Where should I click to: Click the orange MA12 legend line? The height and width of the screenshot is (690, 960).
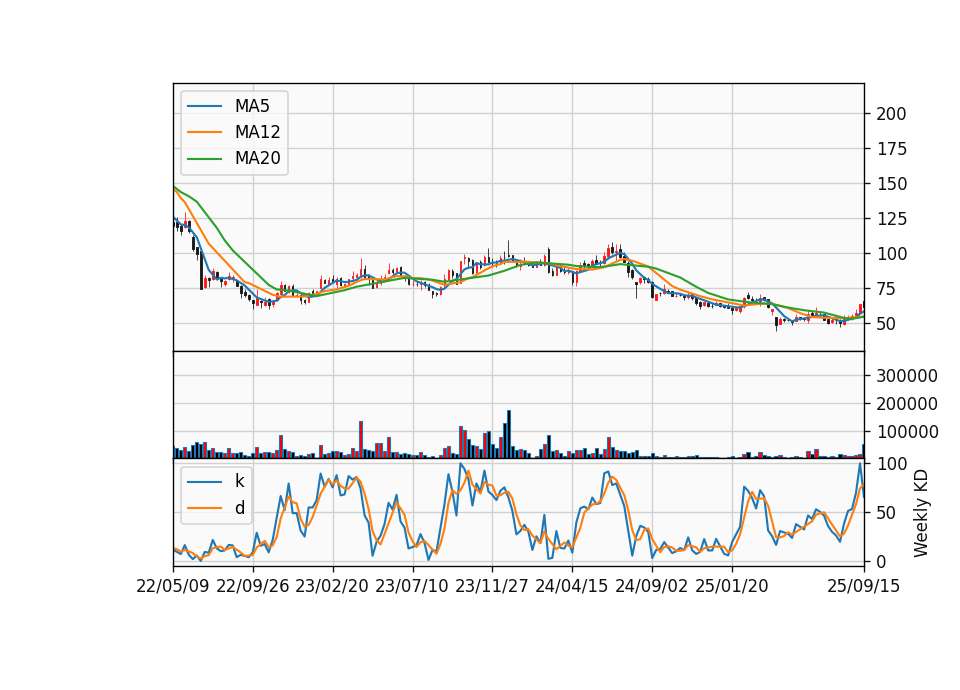(204, 132)
